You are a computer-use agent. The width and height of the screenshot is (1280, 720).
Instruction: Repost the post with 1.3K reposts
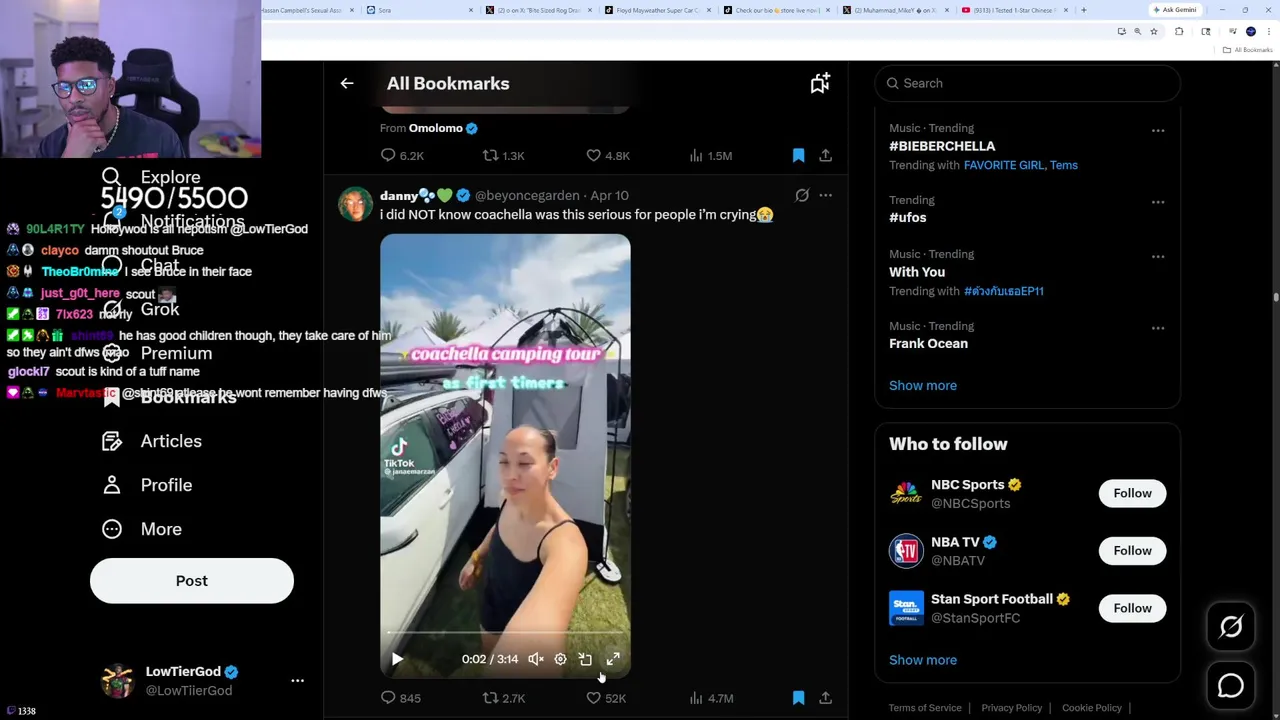[504, 156]
